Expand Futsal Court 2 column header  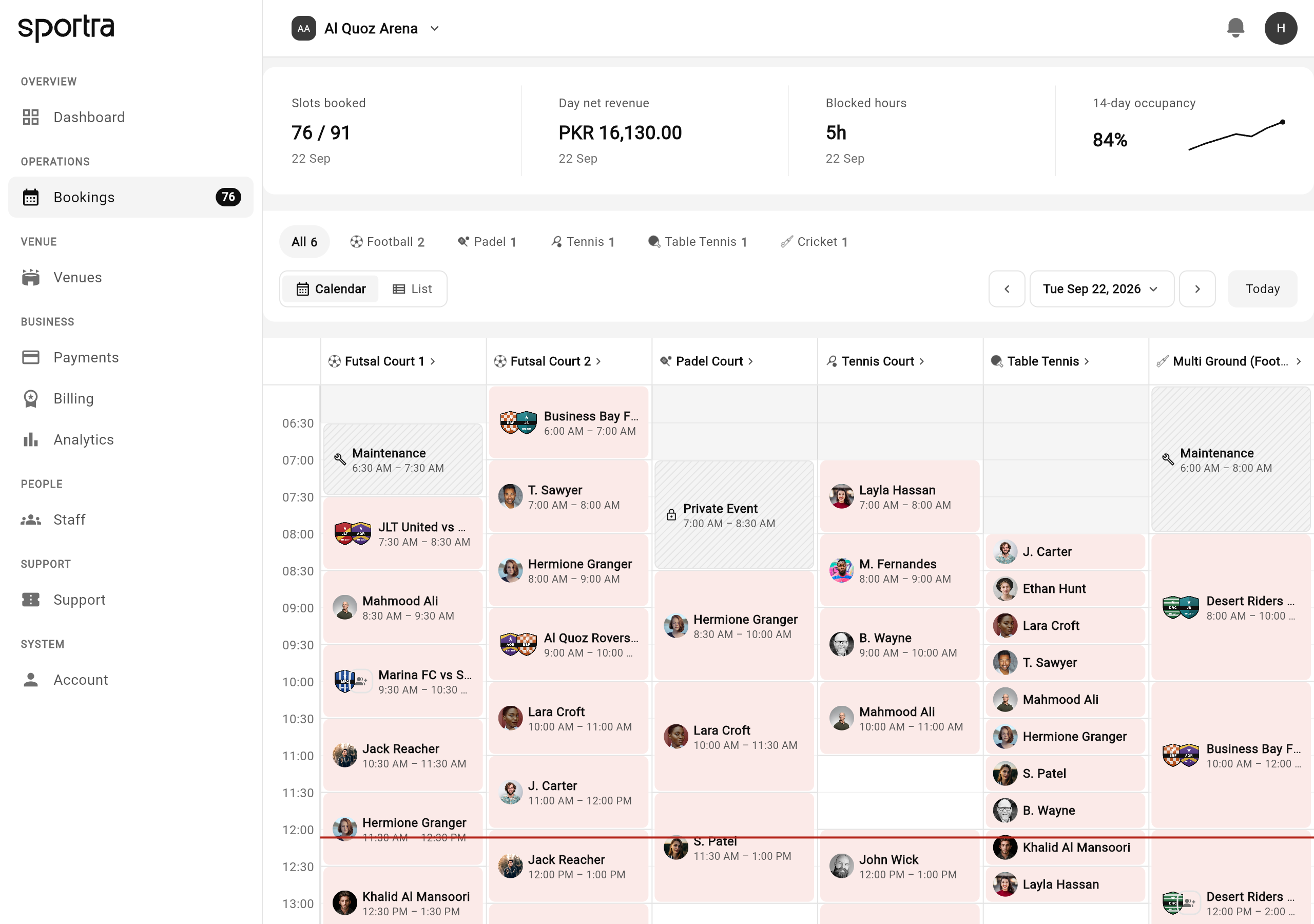(x=548, y=361)
